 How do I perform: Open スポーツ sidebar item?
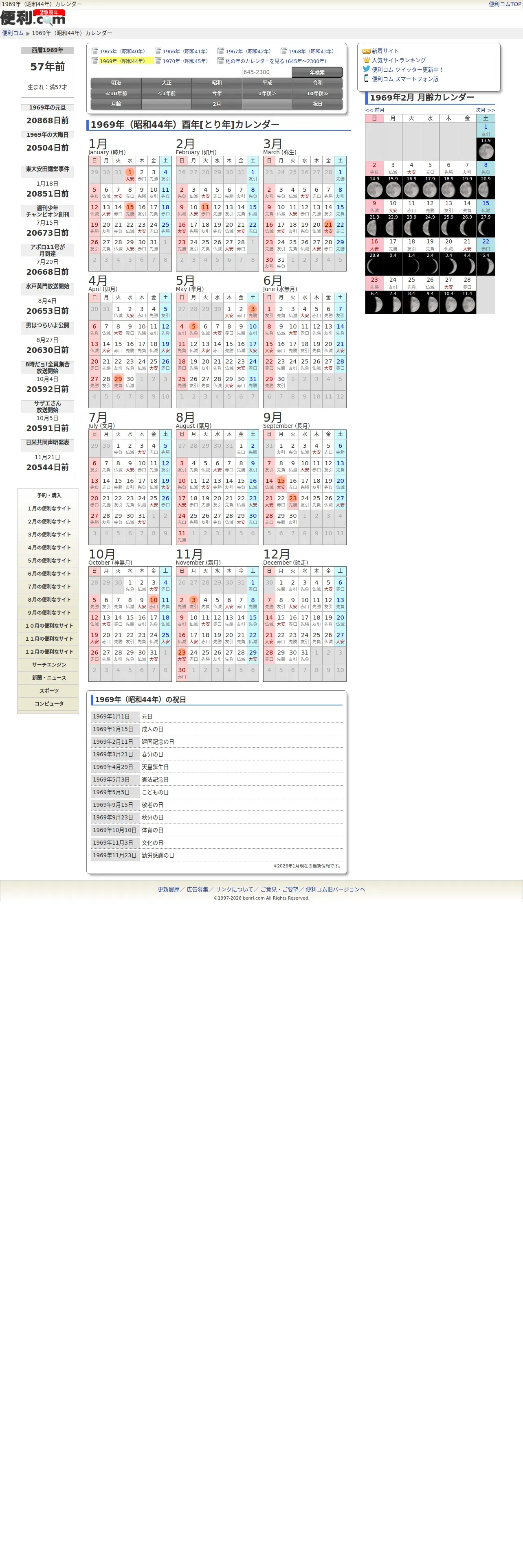click(49, 691)
